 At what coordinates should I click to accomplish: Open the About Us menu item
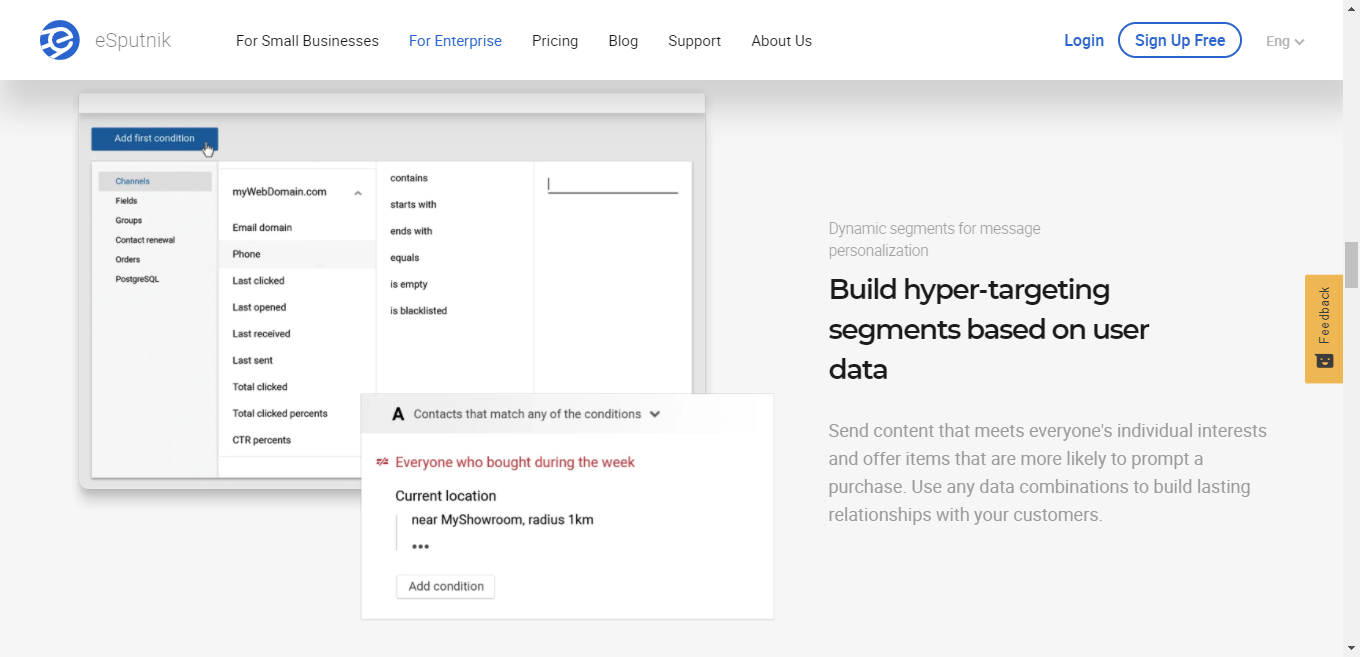[x=781, y=41]
